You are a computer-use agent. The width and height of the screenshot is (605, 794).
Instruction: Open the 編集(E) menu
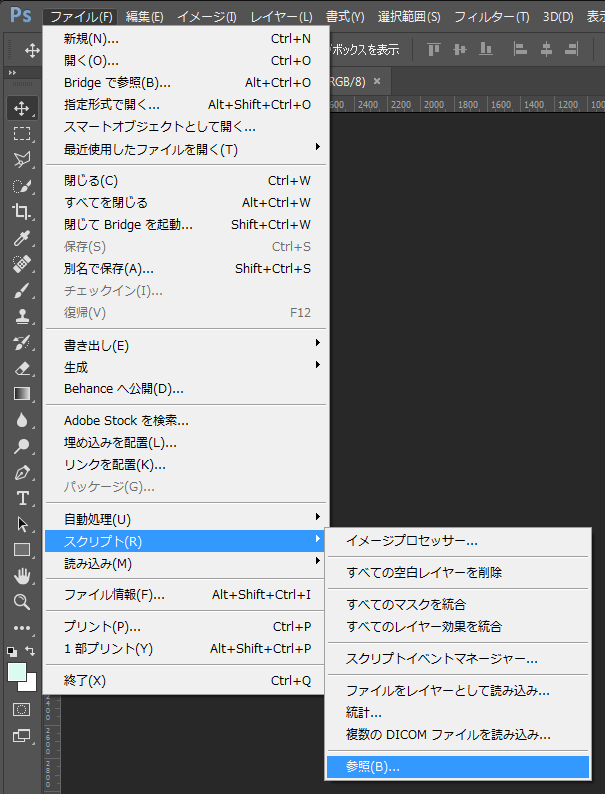tap(144, 17)
